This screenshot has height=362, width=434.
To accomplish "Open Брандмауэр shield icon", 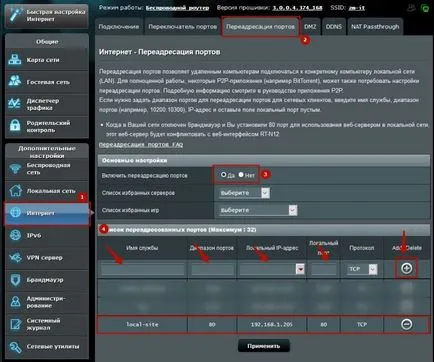I will click(15, 280).
